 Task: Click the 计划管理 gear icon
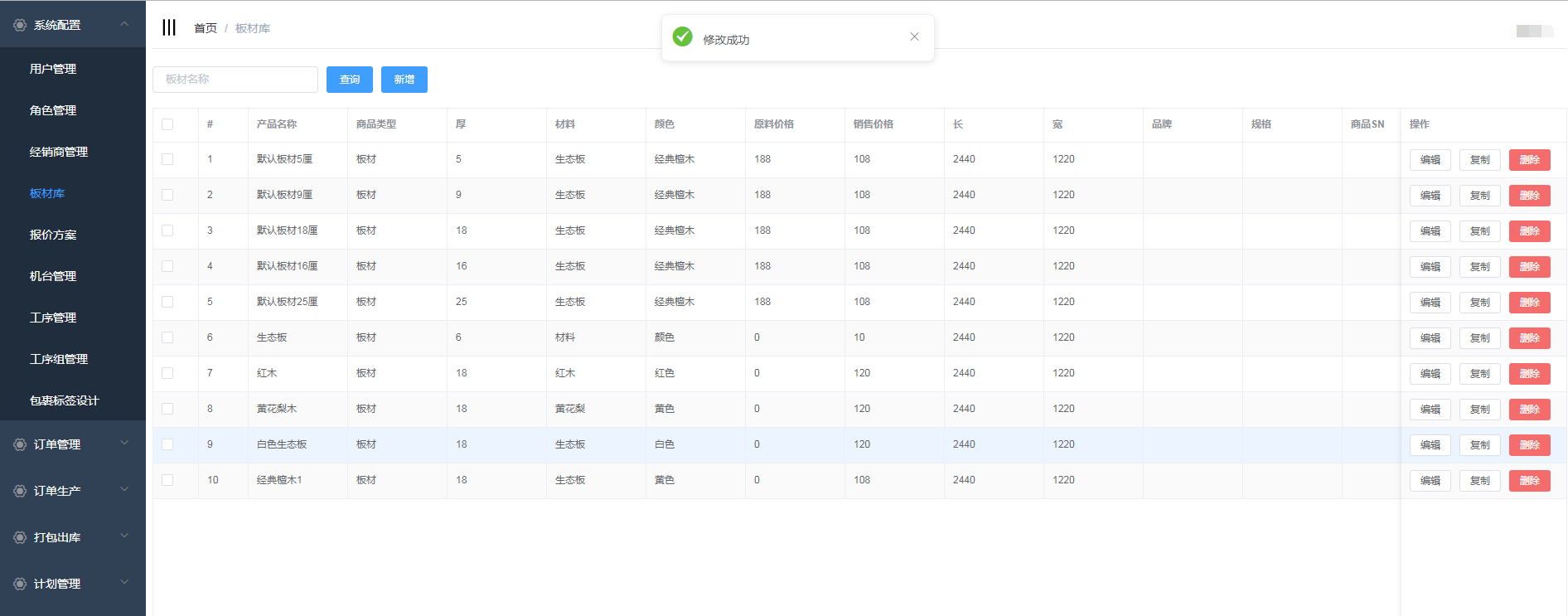click(x=20, y=584)
